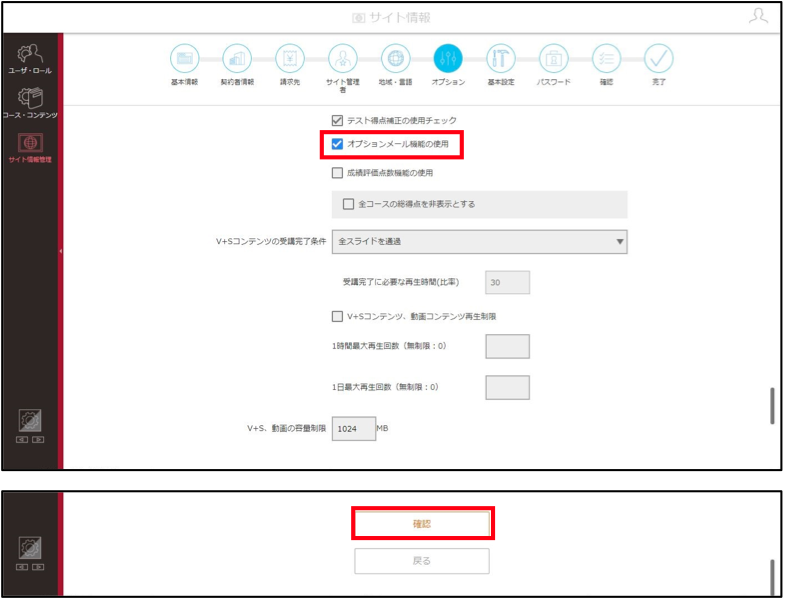Screen dimensions: 785x600
Task: Open the 基本情報 step icon
Action: (185, 59)
